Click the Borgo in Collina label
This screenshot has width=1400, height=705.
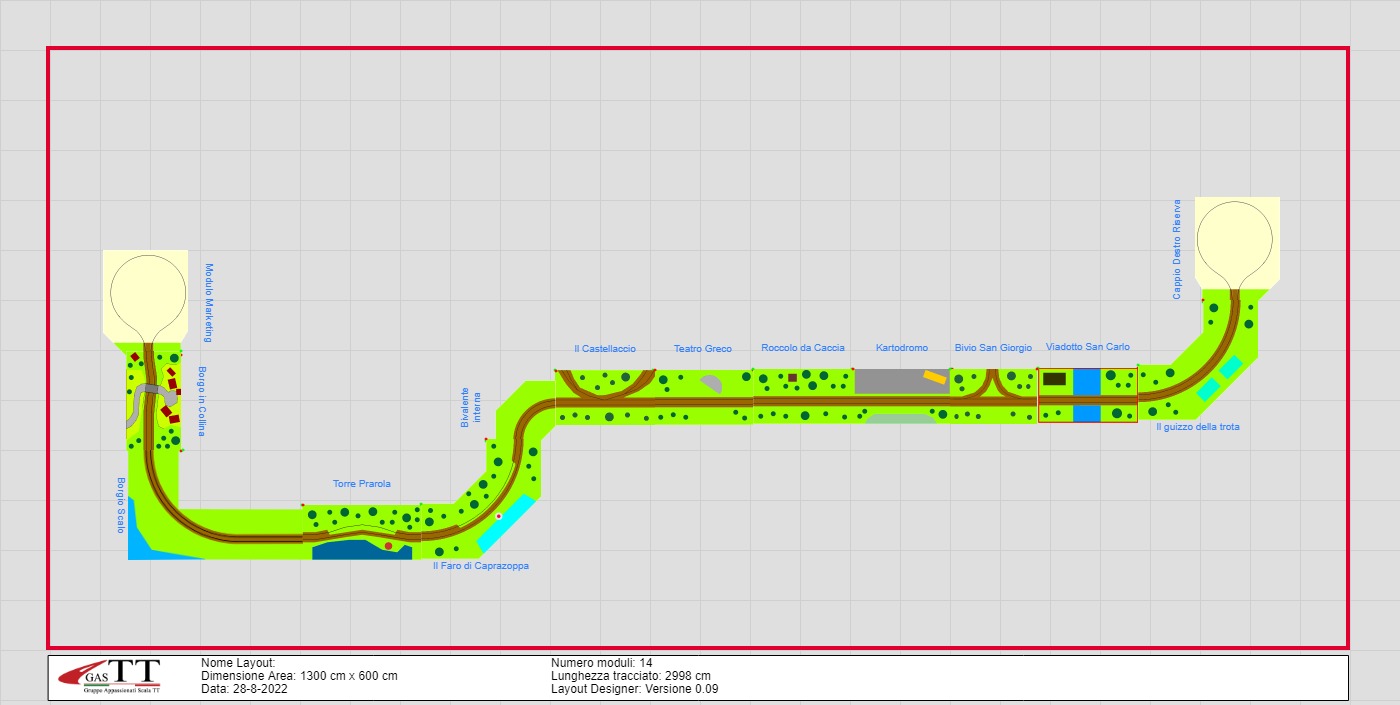(x=201, y=401)
